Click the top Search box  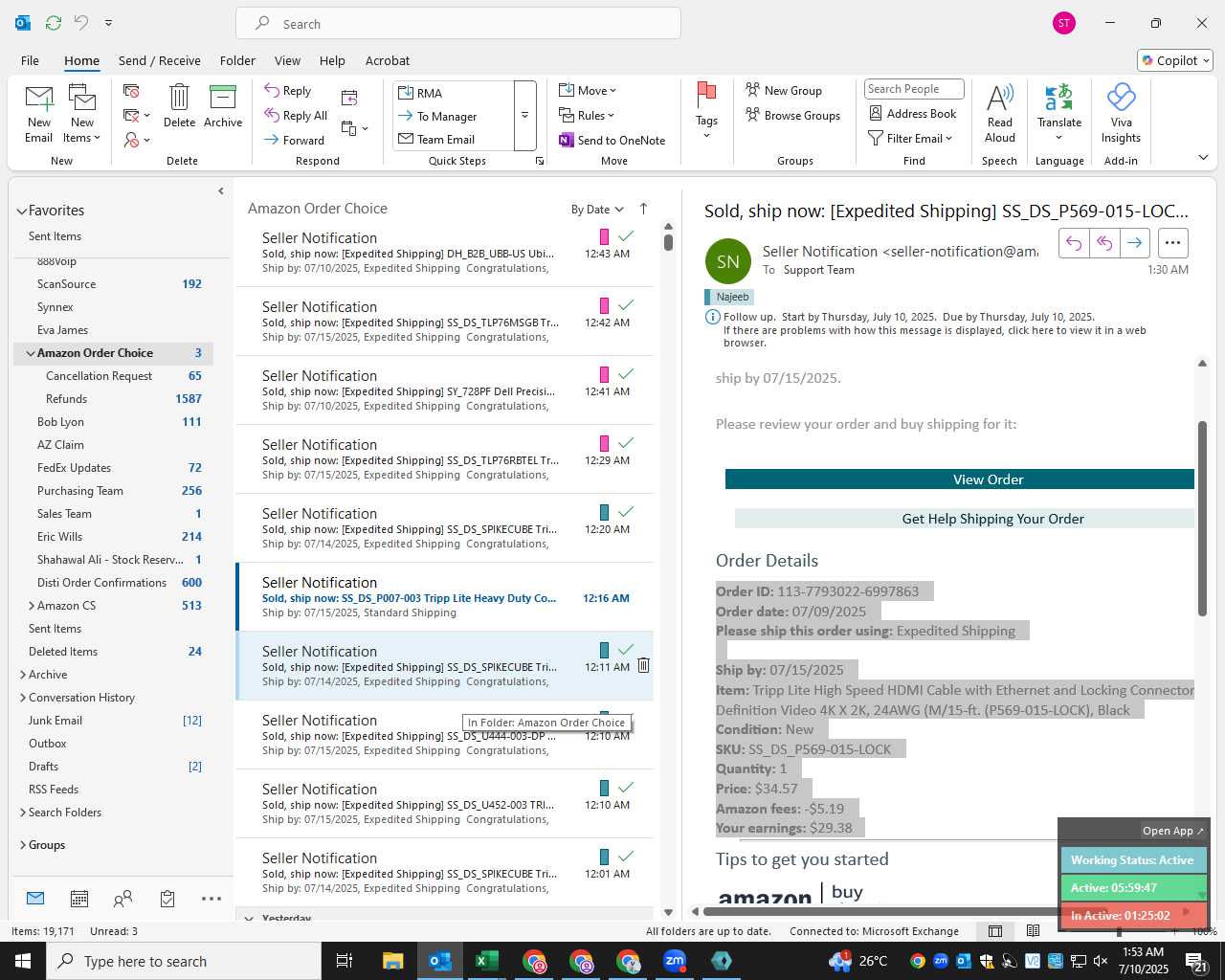458,24
